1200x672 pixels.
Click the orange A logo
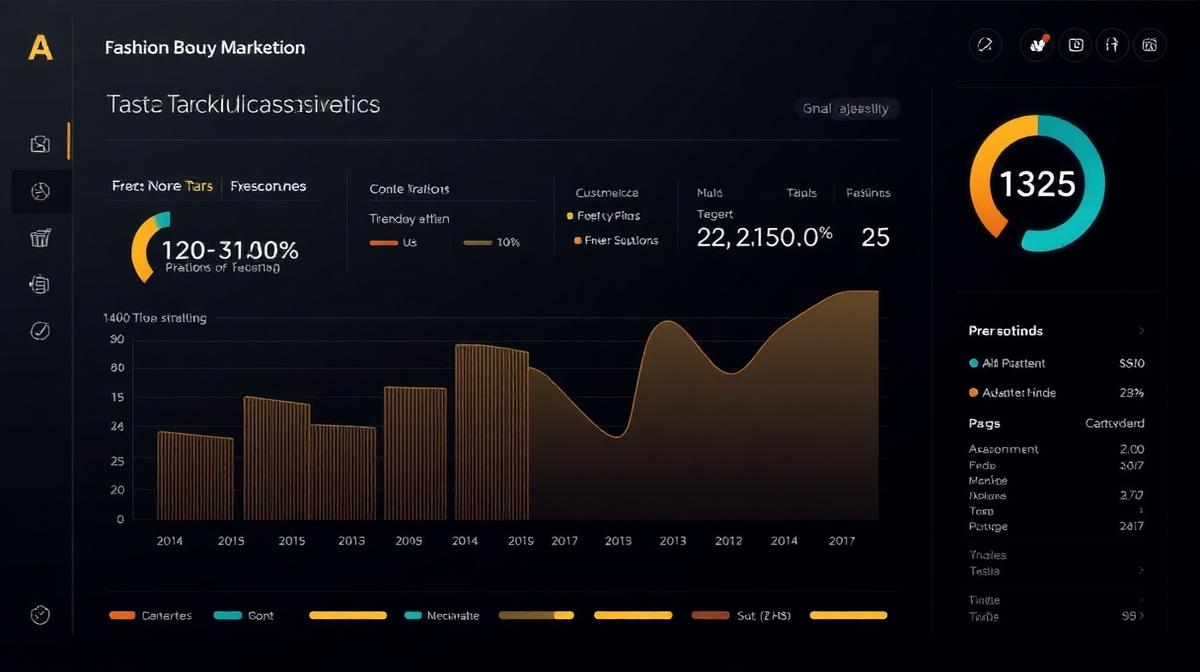pyautogui.click(x=40, y=47)
